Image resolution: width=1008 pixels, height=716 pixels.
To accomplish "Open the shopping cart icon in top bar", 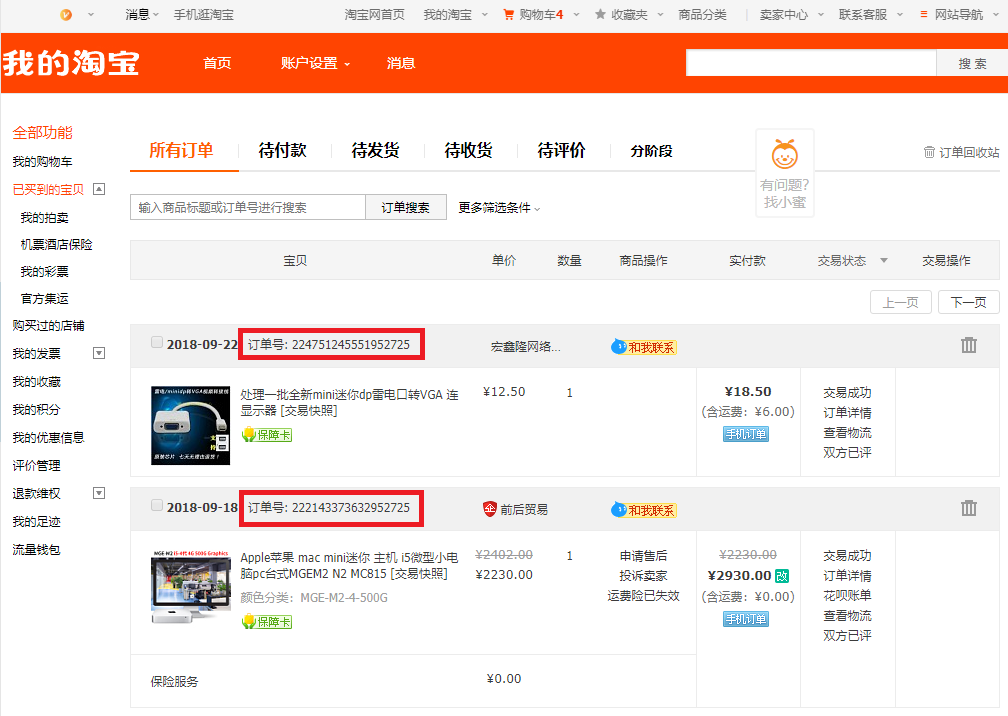I will point(508,14).
